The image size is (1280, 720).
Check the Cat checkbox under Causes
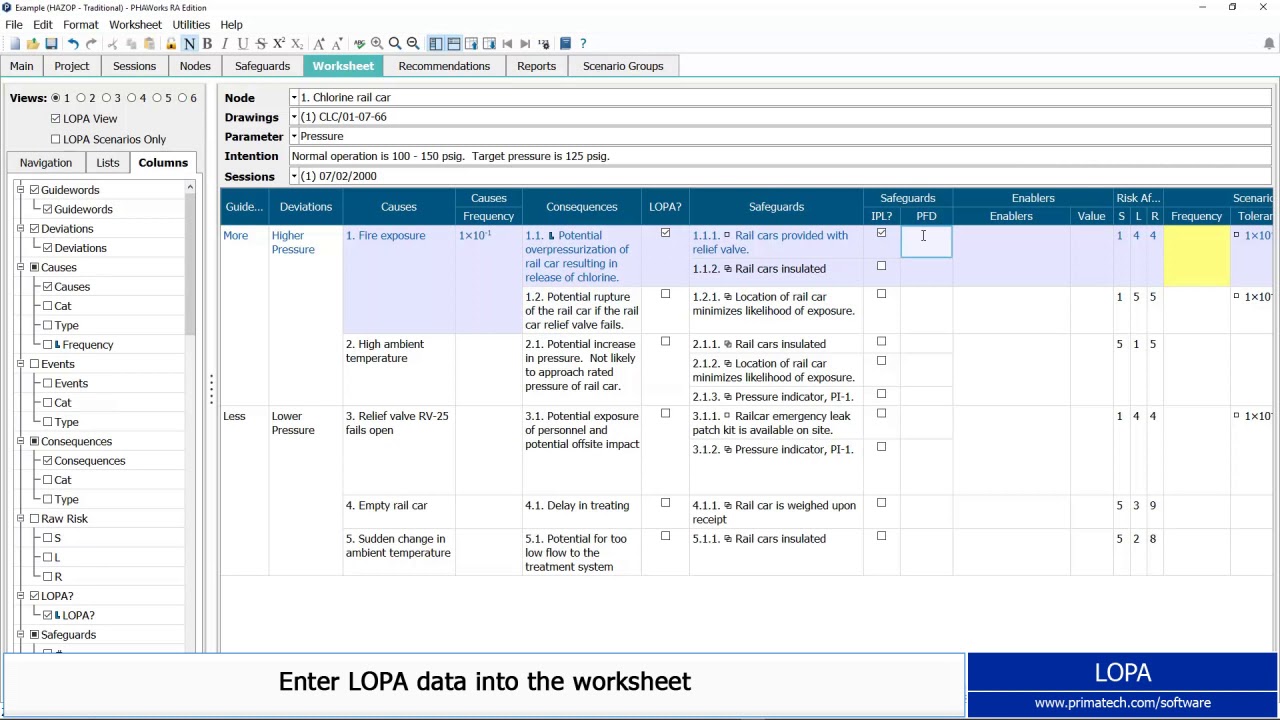47,306
